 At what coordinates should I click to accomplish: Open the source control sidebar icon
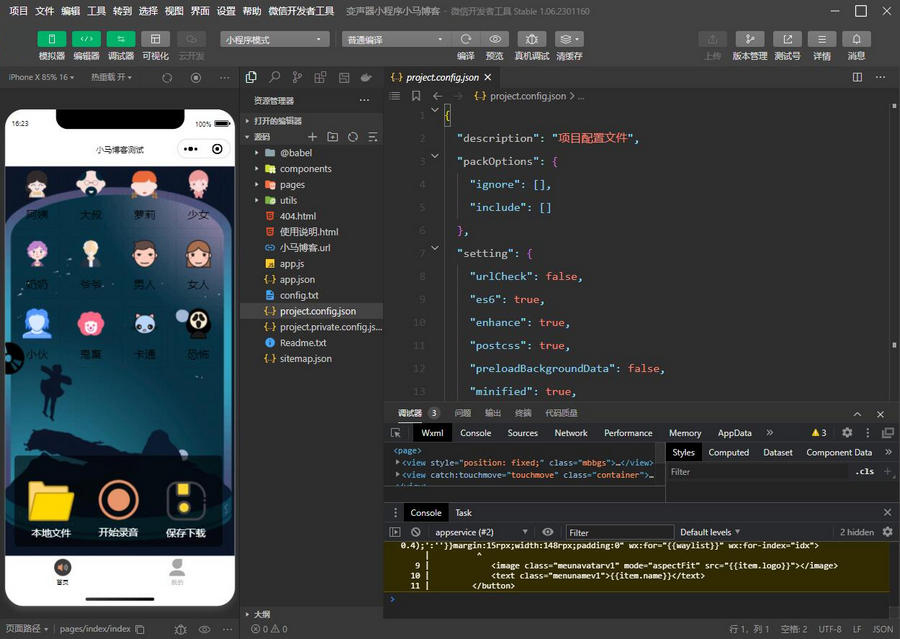tap(297, 77)
